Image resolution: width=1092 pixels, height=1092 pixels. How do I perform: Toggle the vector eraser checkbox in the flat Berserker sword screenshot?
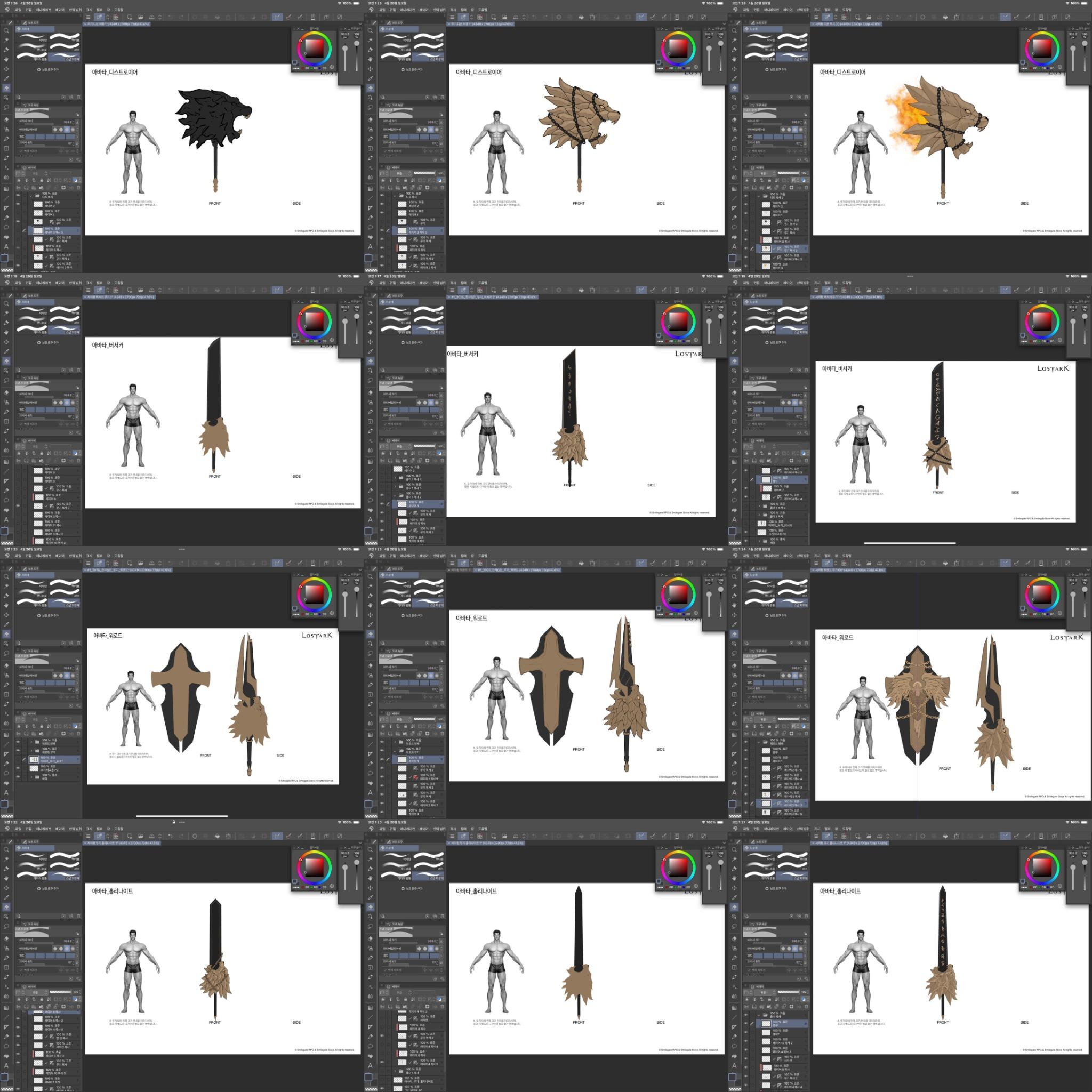pos(21,424)
